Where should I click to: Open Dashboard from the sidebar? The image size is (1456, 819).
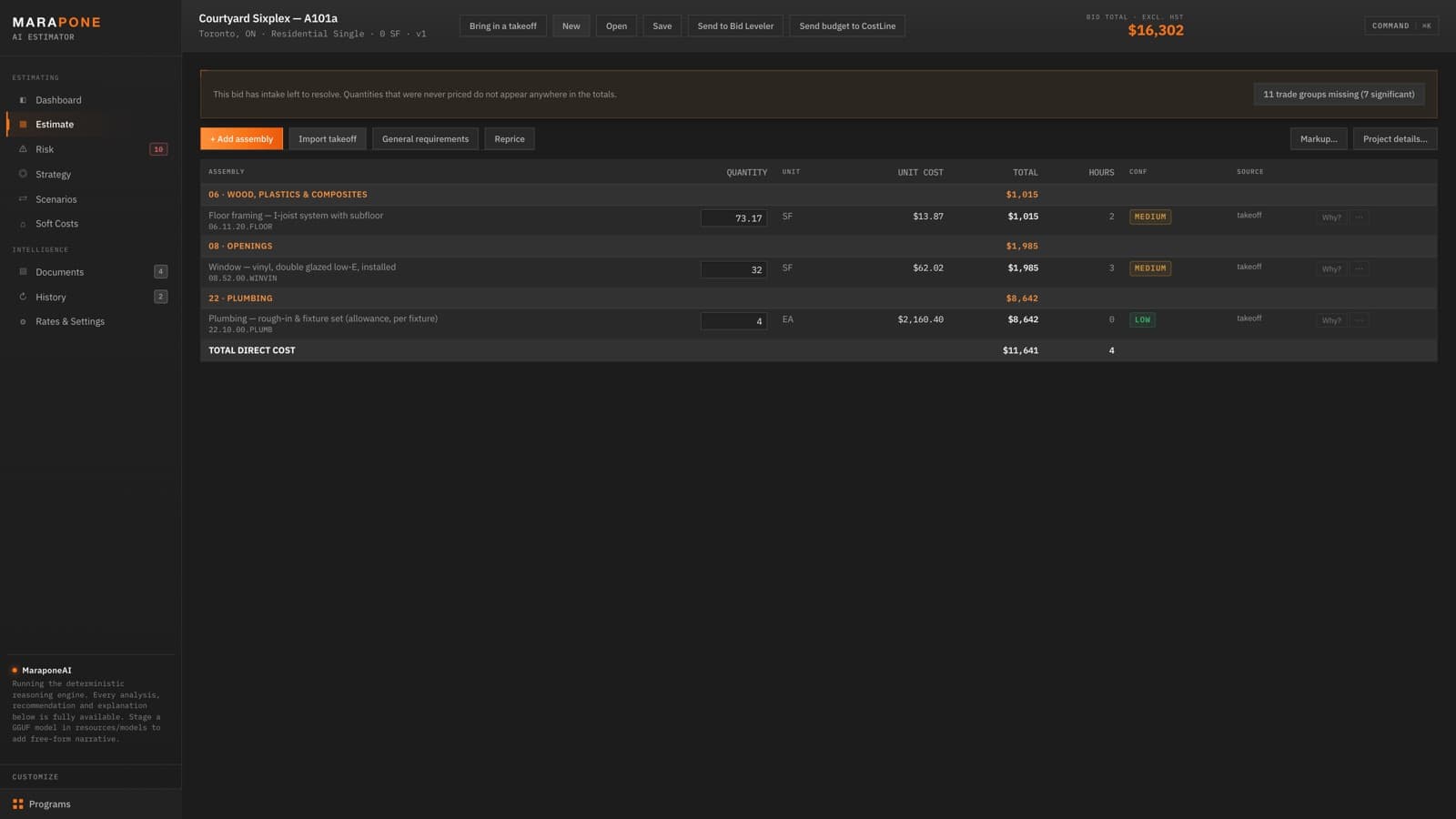[x=58, y=100]
